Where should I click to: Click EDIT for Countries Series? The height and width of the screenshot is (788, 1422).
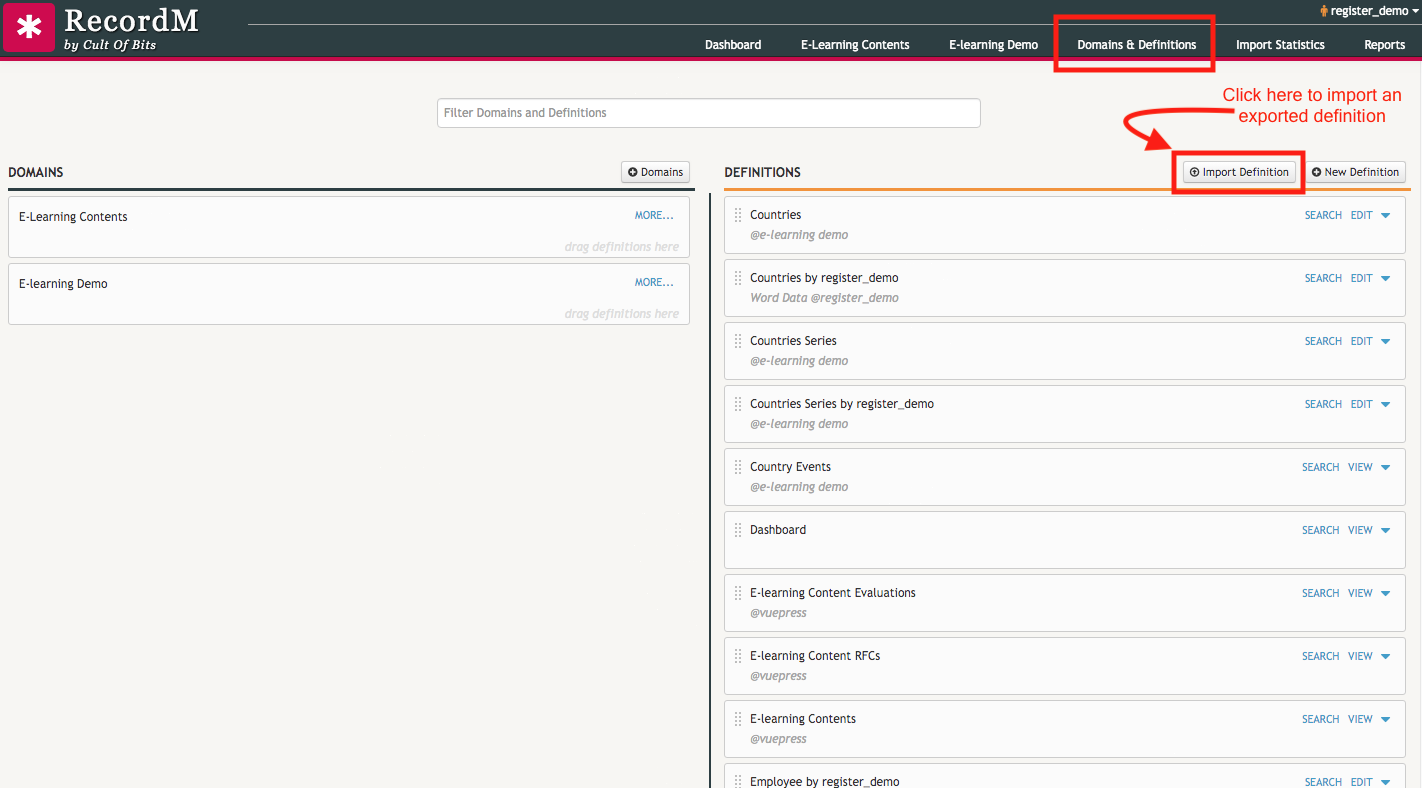click(1362, 341)
